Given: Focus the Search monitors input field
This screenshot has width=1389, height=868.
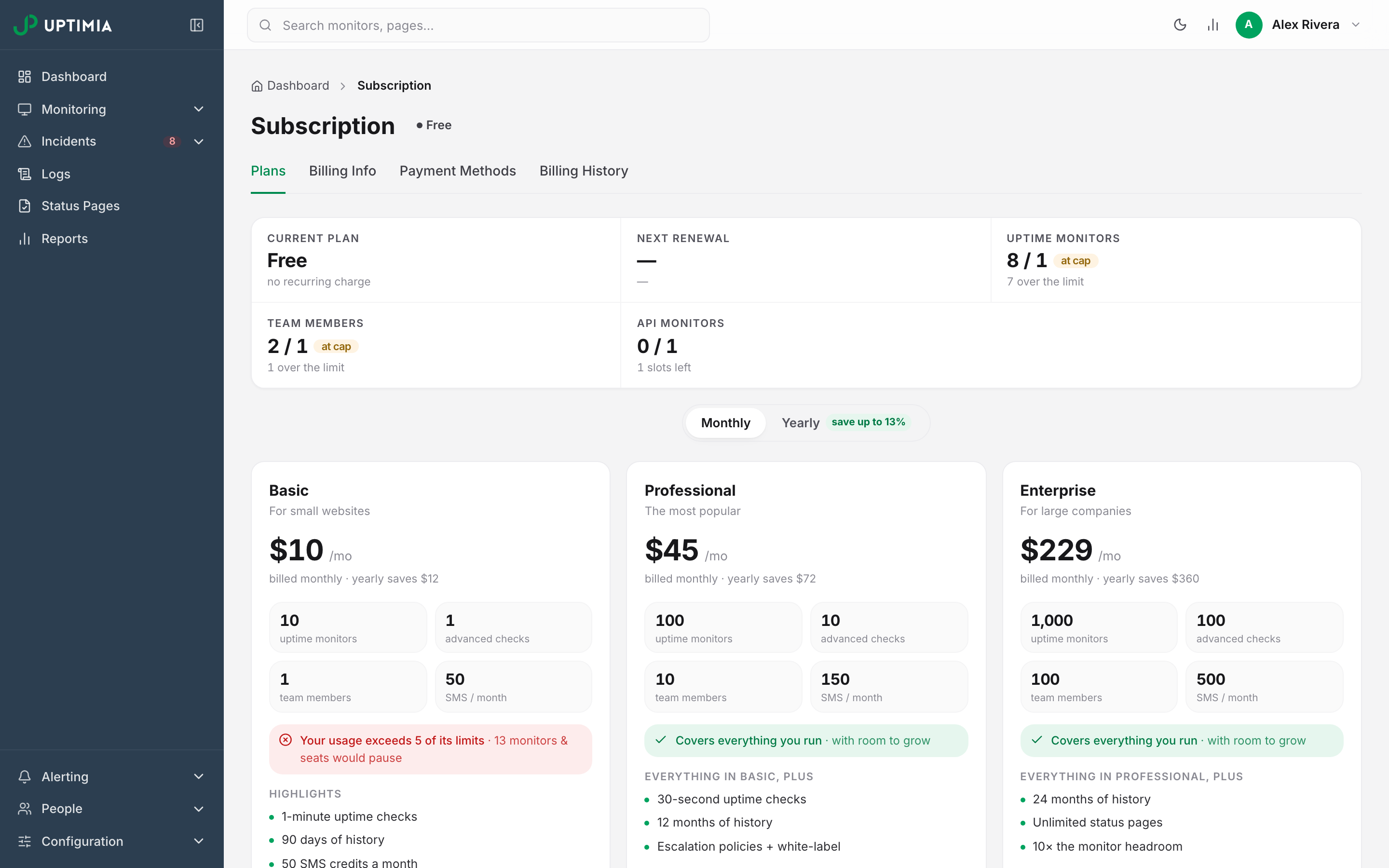Looking at the screenshot, I should [478, 25].
